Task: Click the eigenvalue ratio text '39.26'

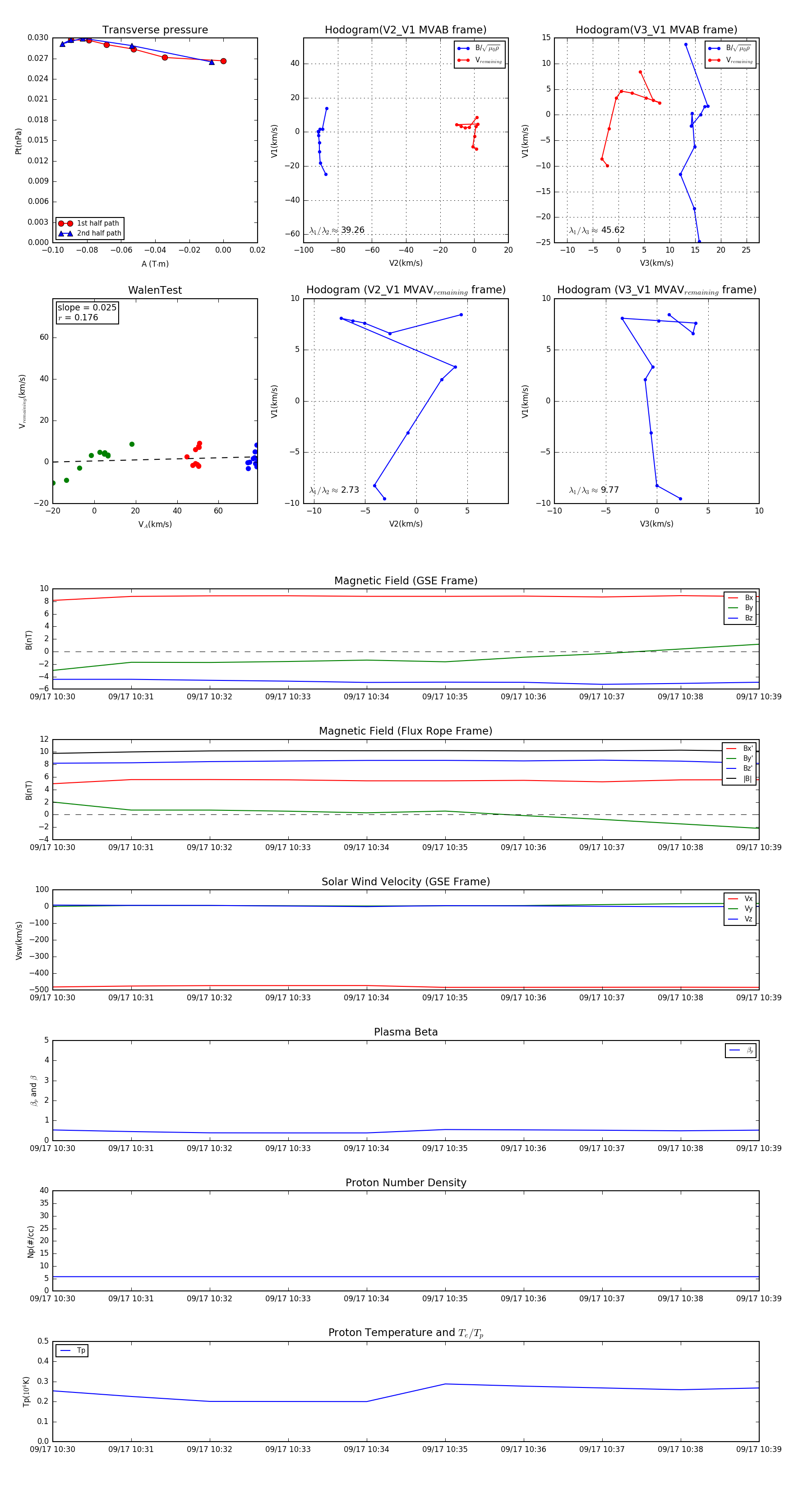Action: tap(352, 230)
